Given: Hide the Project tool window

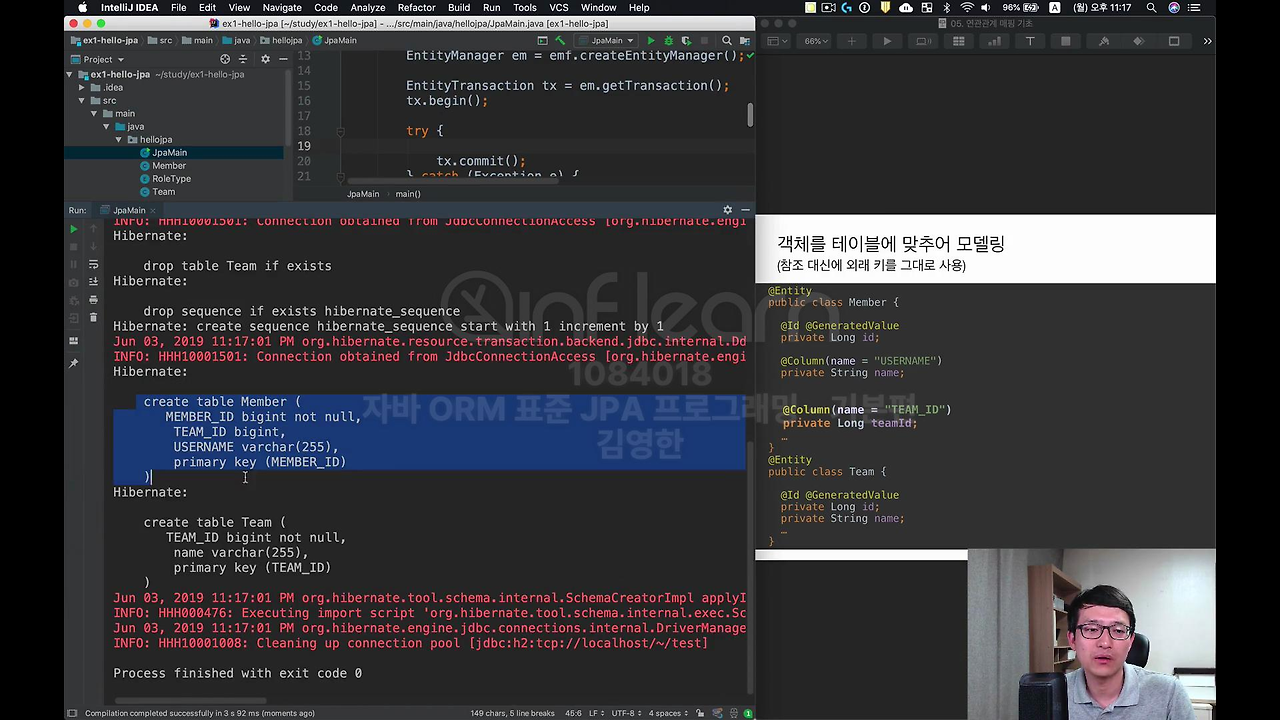Looking at the screenshot, I should [283, 59].
